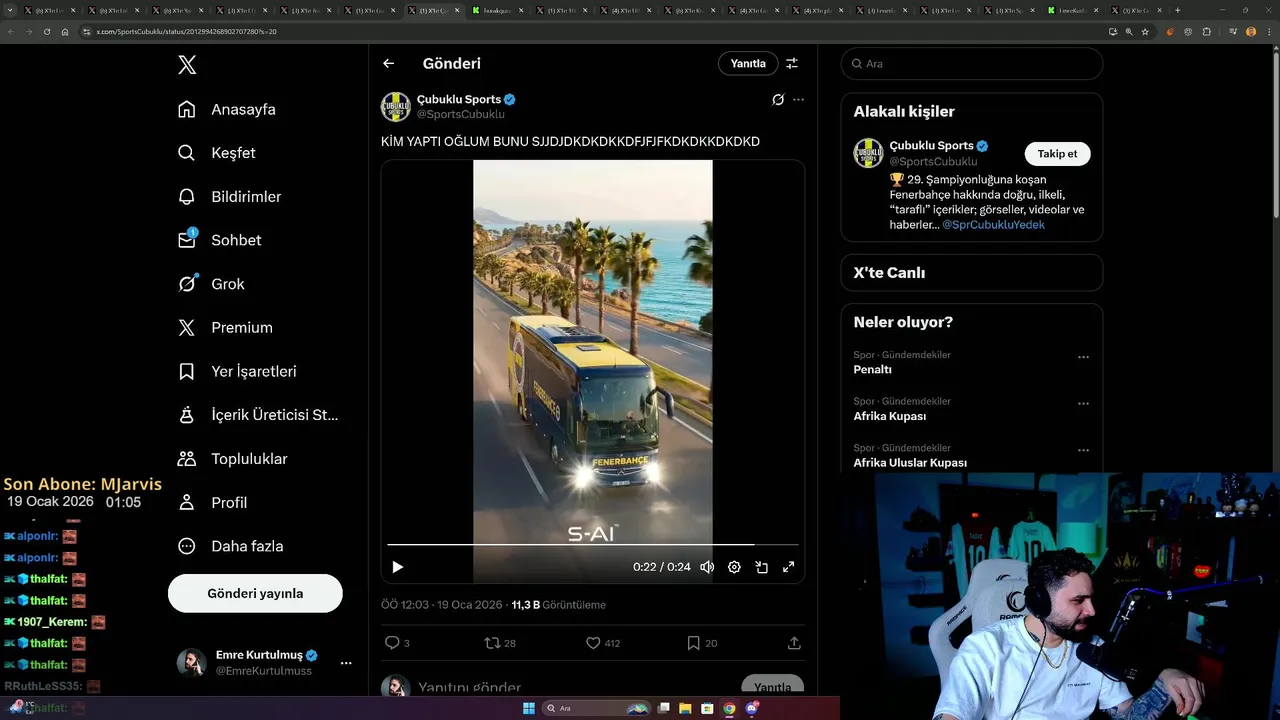Open Bildirimler notifications
1280x720 pixels.
(x=229, y=197)
